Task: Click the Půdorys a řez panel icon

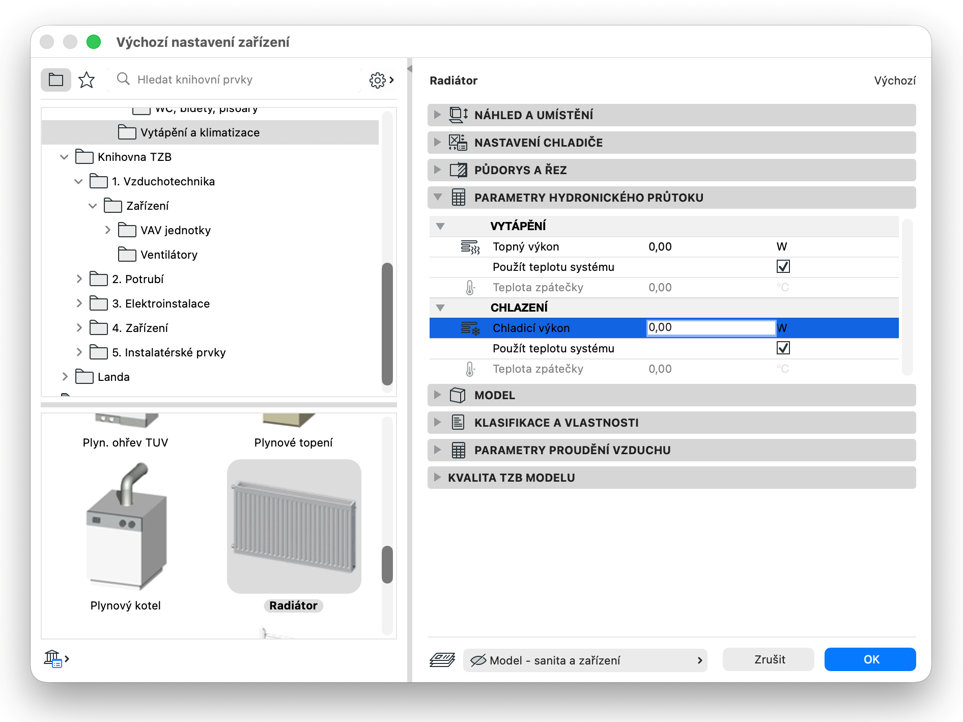Action: pos(458,170)
